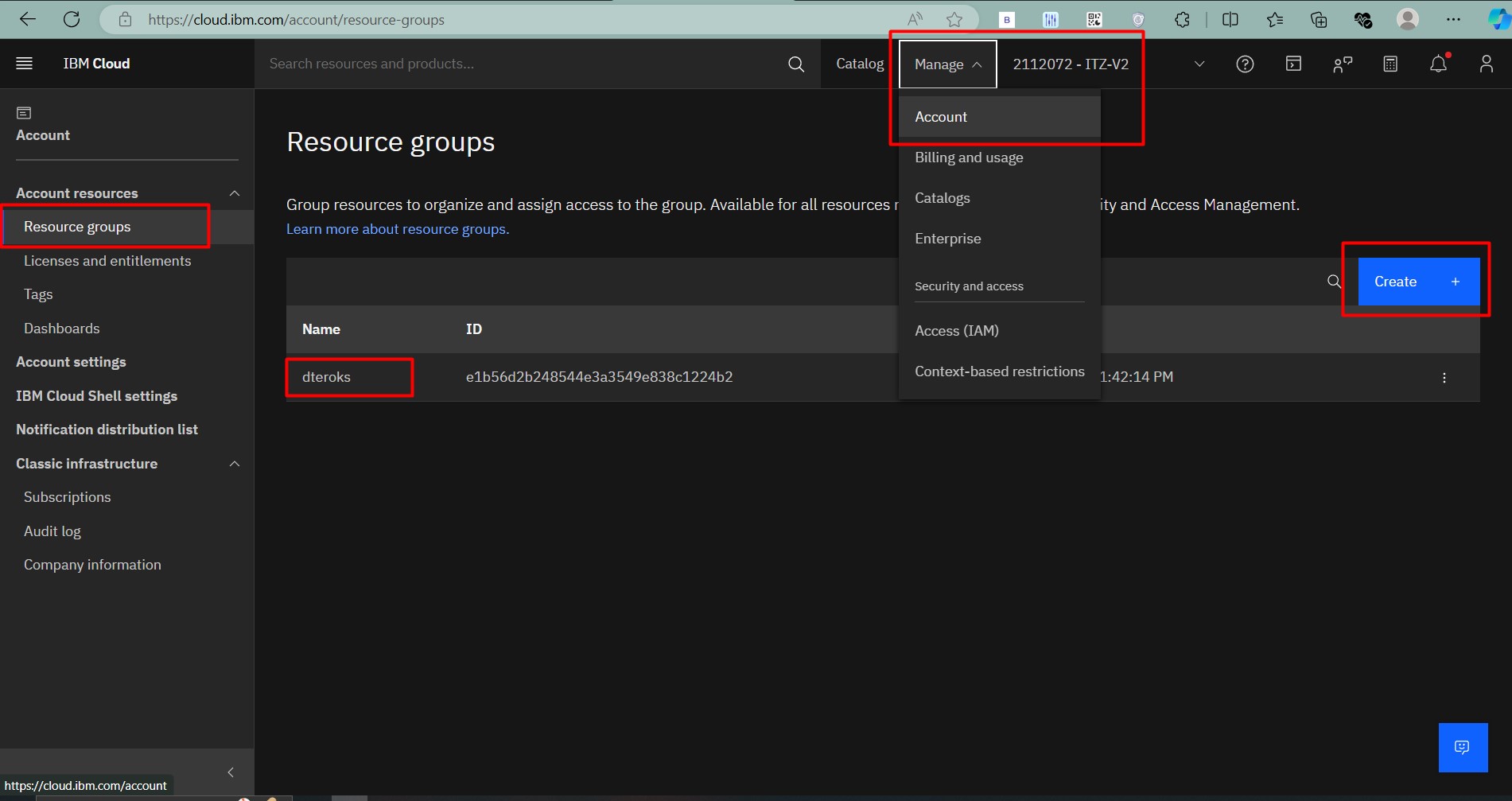Click account name 2112072 - ITZ-V2
Image resolution: width=1512 pixels, height=801 pixels.
pyautogui.click(x=1071, y=64)
